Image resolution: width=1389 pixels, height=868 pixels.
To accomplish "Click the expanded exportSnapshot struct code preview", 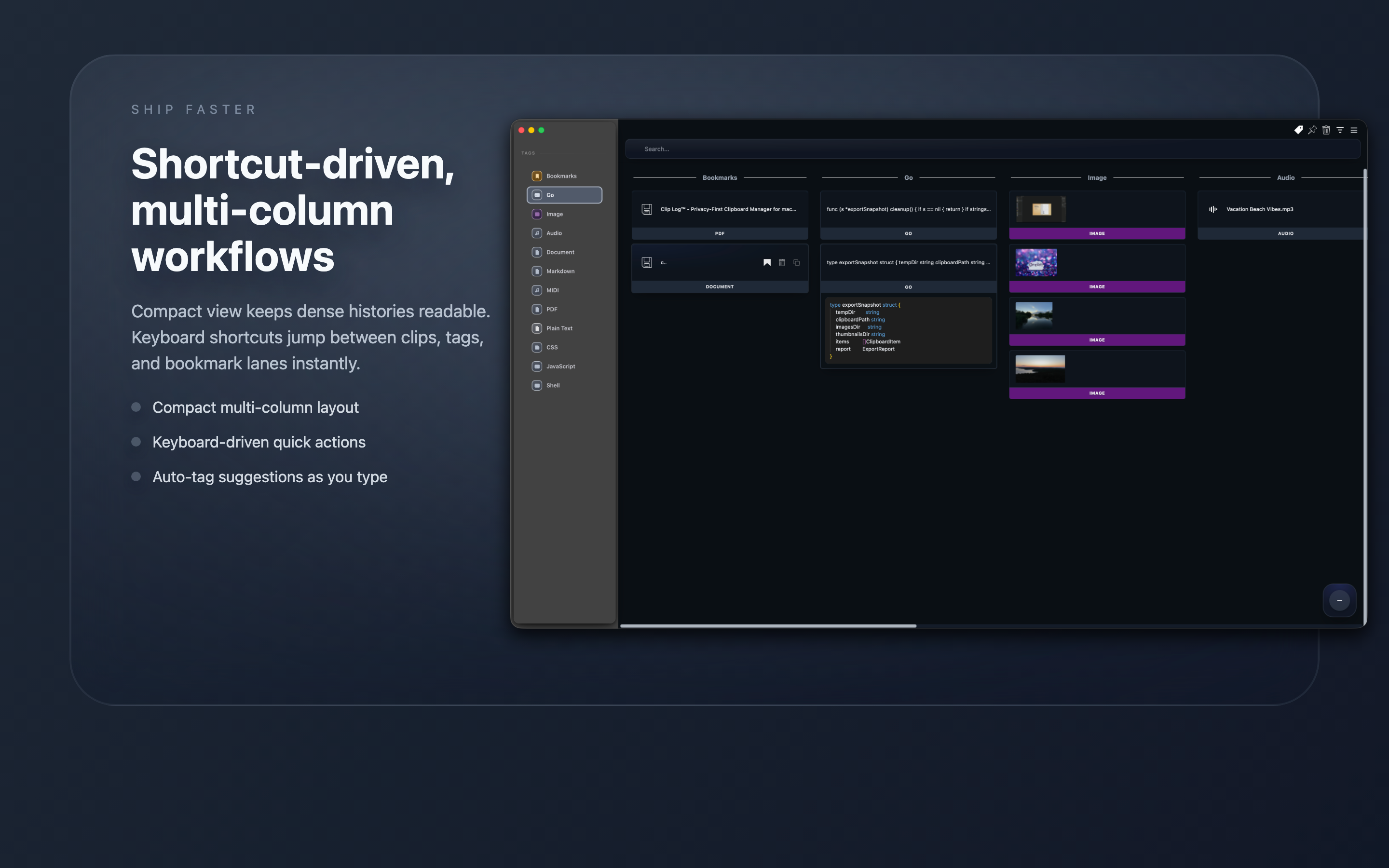I will [x=908, y=331].
